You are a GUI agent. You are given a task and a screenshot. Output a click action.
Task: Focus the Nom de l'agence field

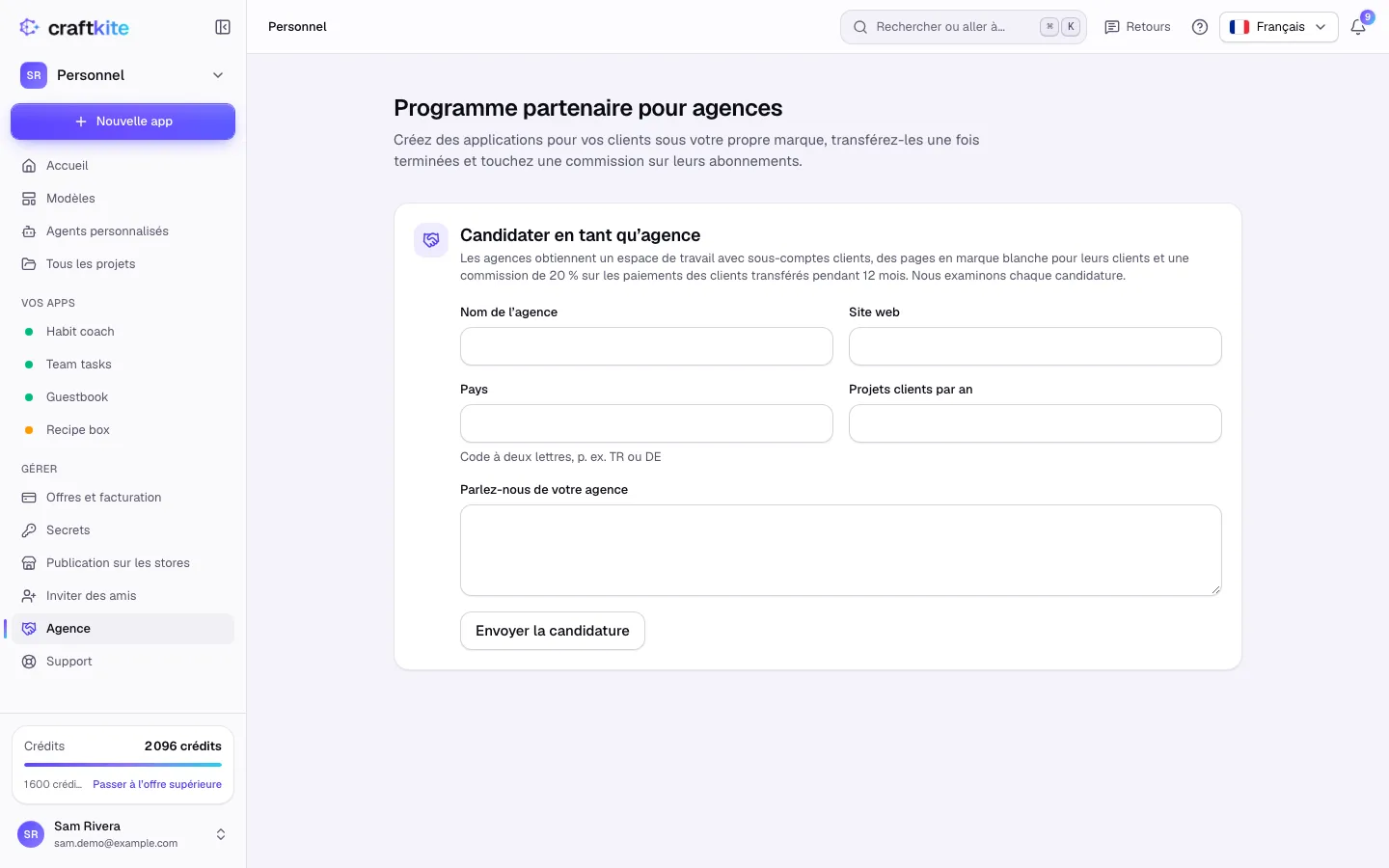pyautogui.click(x=646, y=346)
